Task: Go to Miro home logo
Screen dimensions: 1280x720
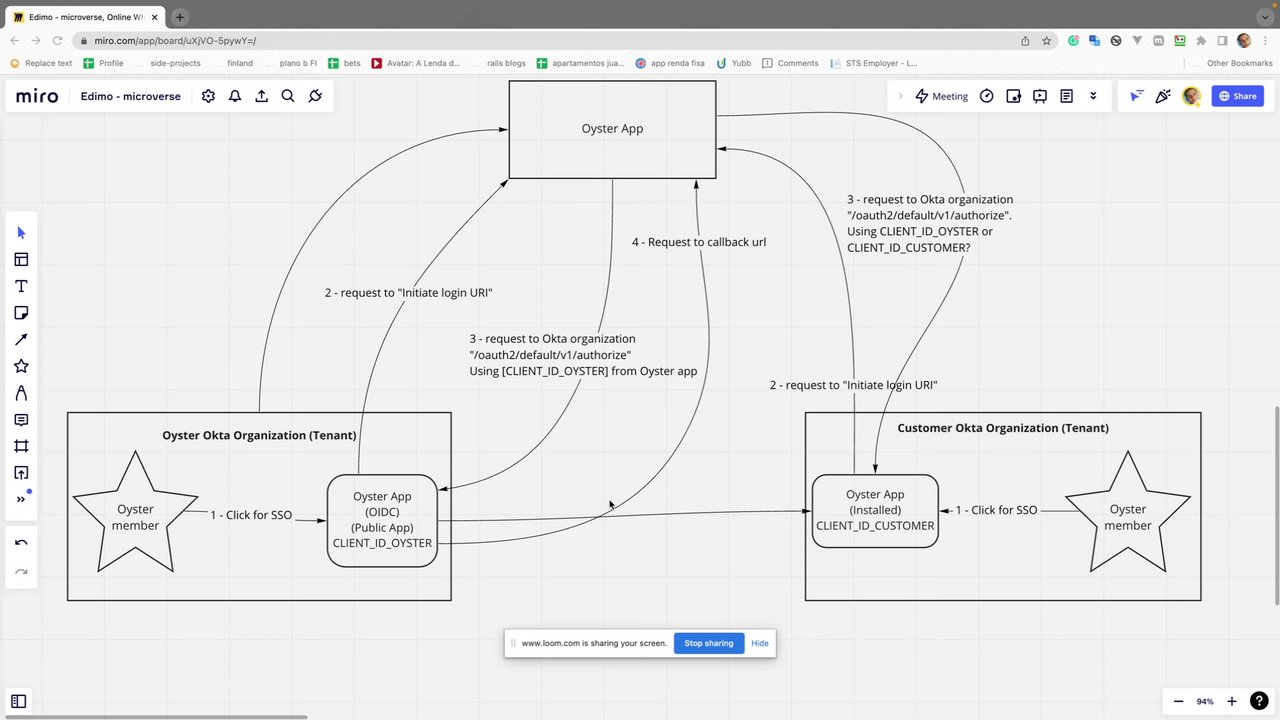Action: [x=37, y=96]
